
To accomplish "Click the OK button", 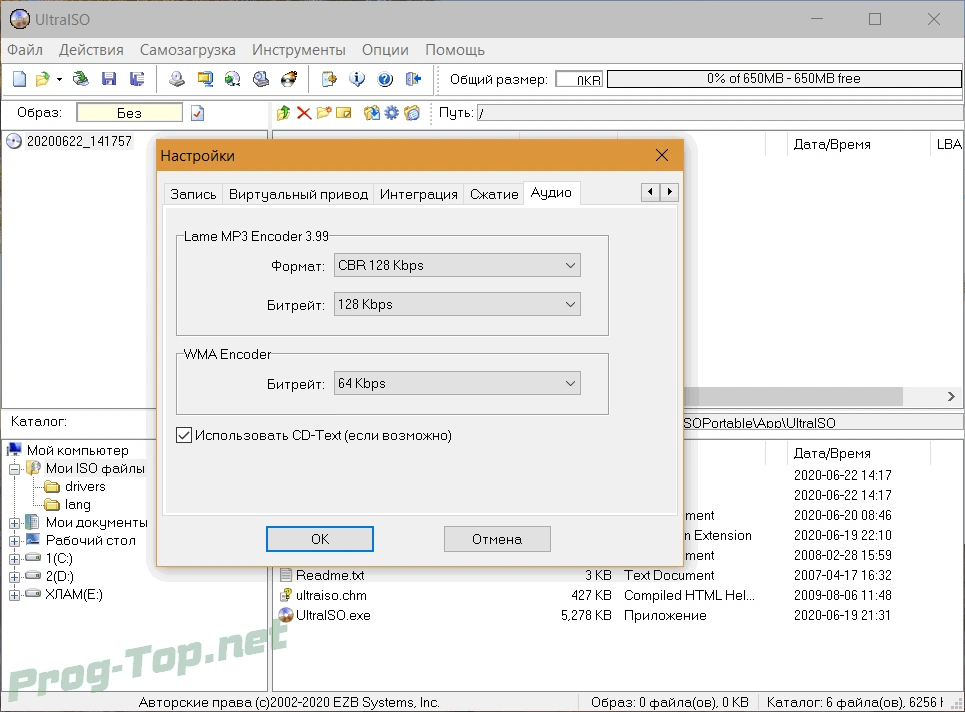I will [319, 539].
